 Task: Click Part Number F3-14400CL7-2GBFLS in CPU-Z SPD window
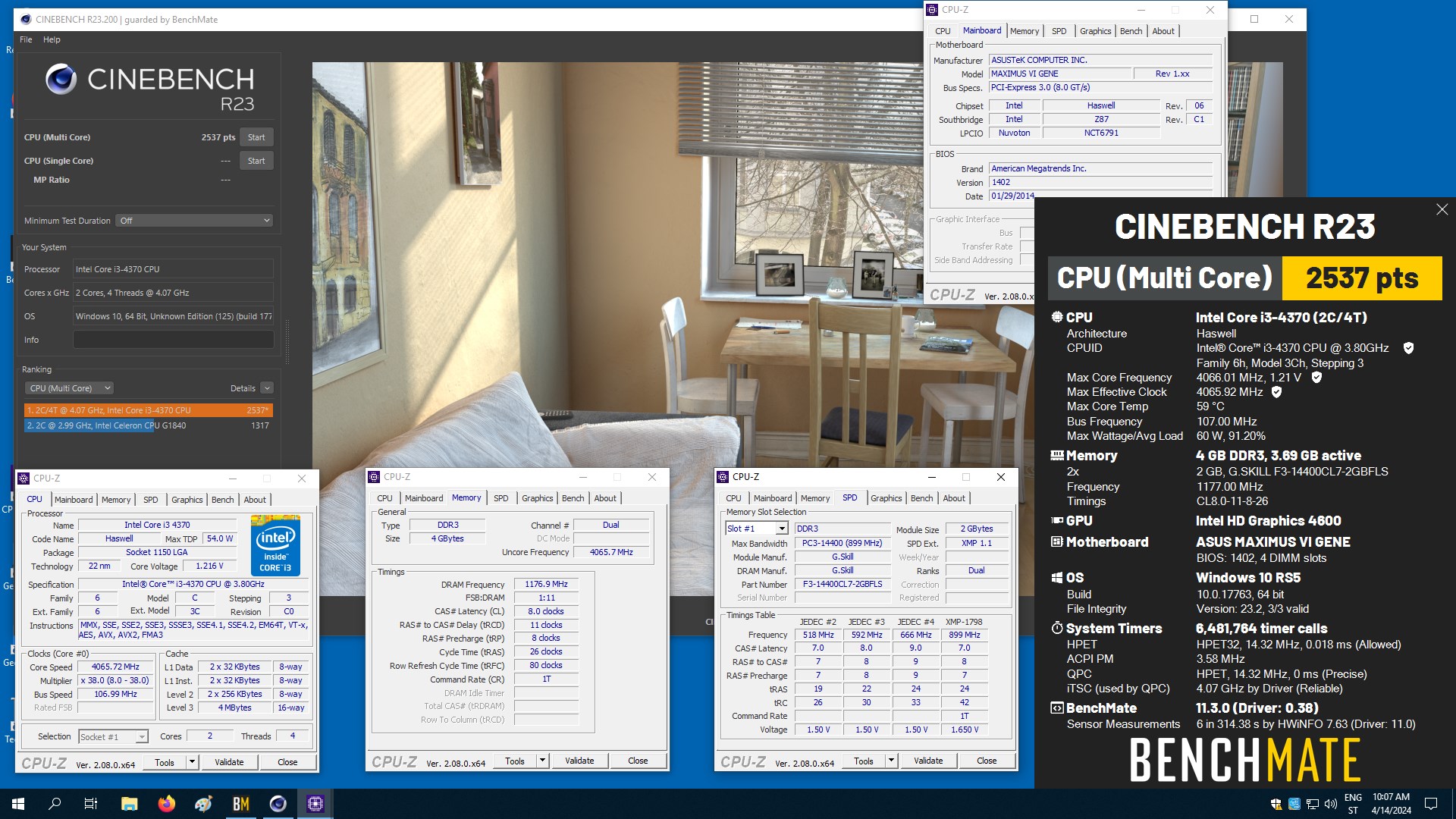pos(842,584)
